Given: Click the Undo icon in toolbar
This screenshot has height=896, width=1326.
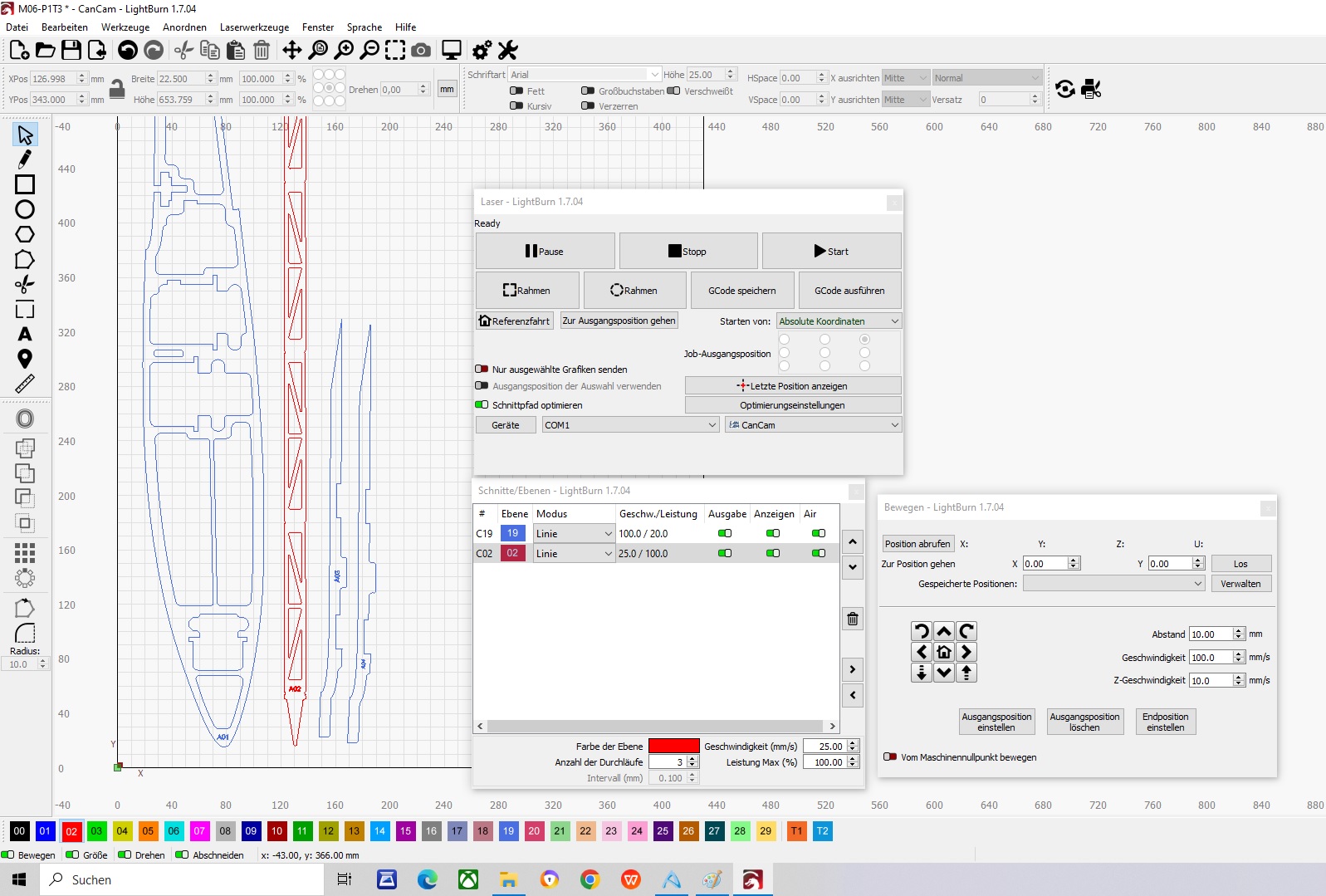Looking at the screenshot, I should [127, 51].
